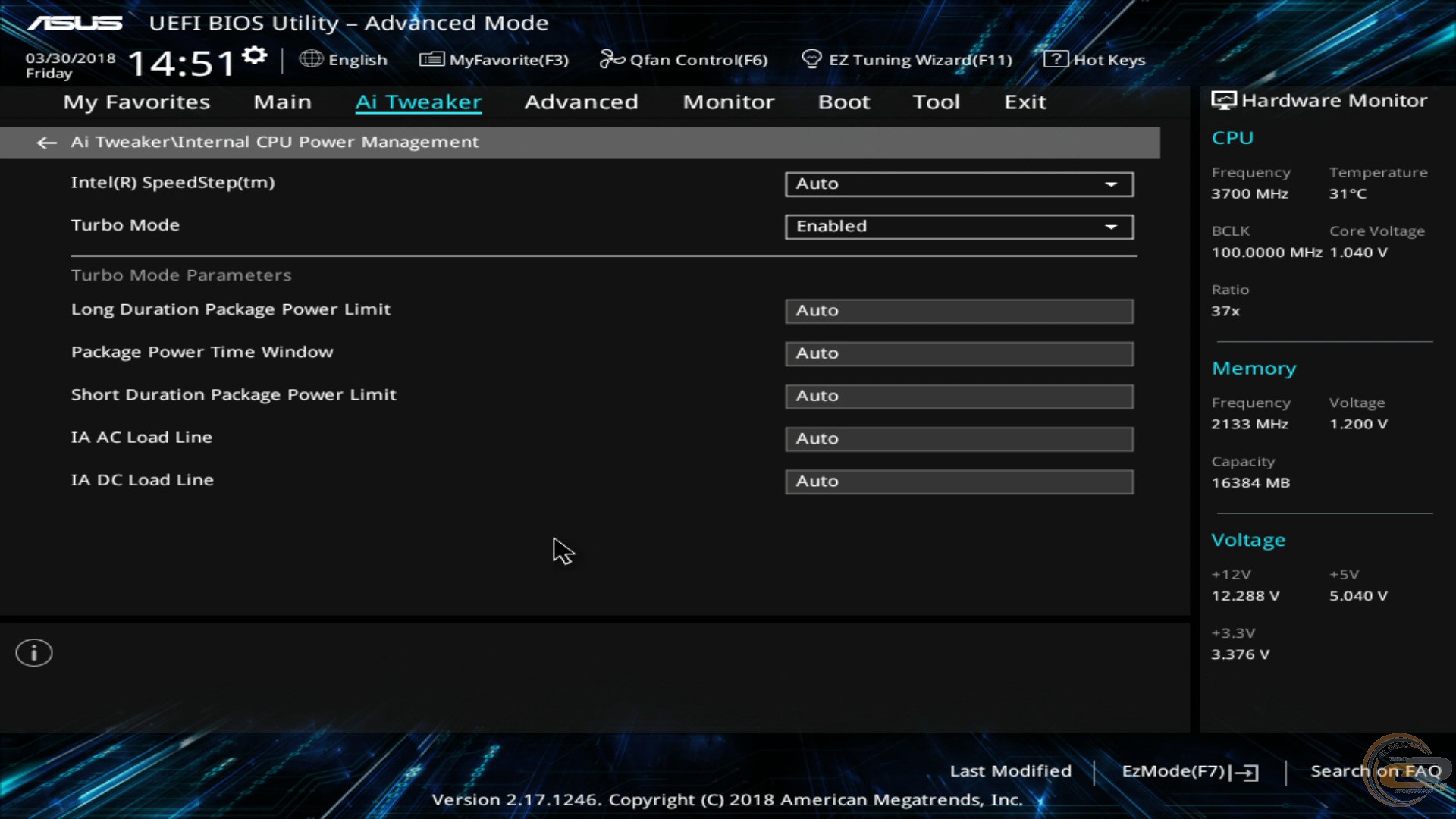Go to the Boot tab
This screenshot has width=1456, height=819.
tap(843, 102)
